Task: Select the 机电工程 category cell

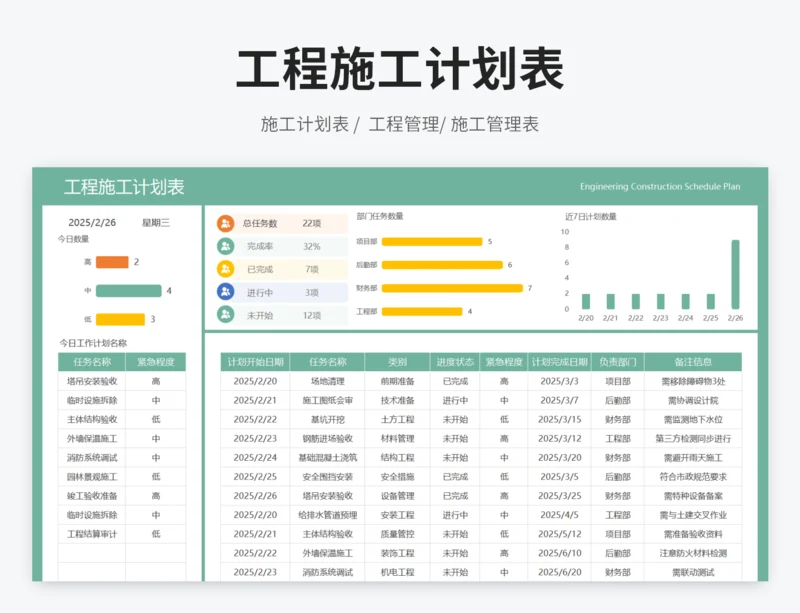Action: 397,573
